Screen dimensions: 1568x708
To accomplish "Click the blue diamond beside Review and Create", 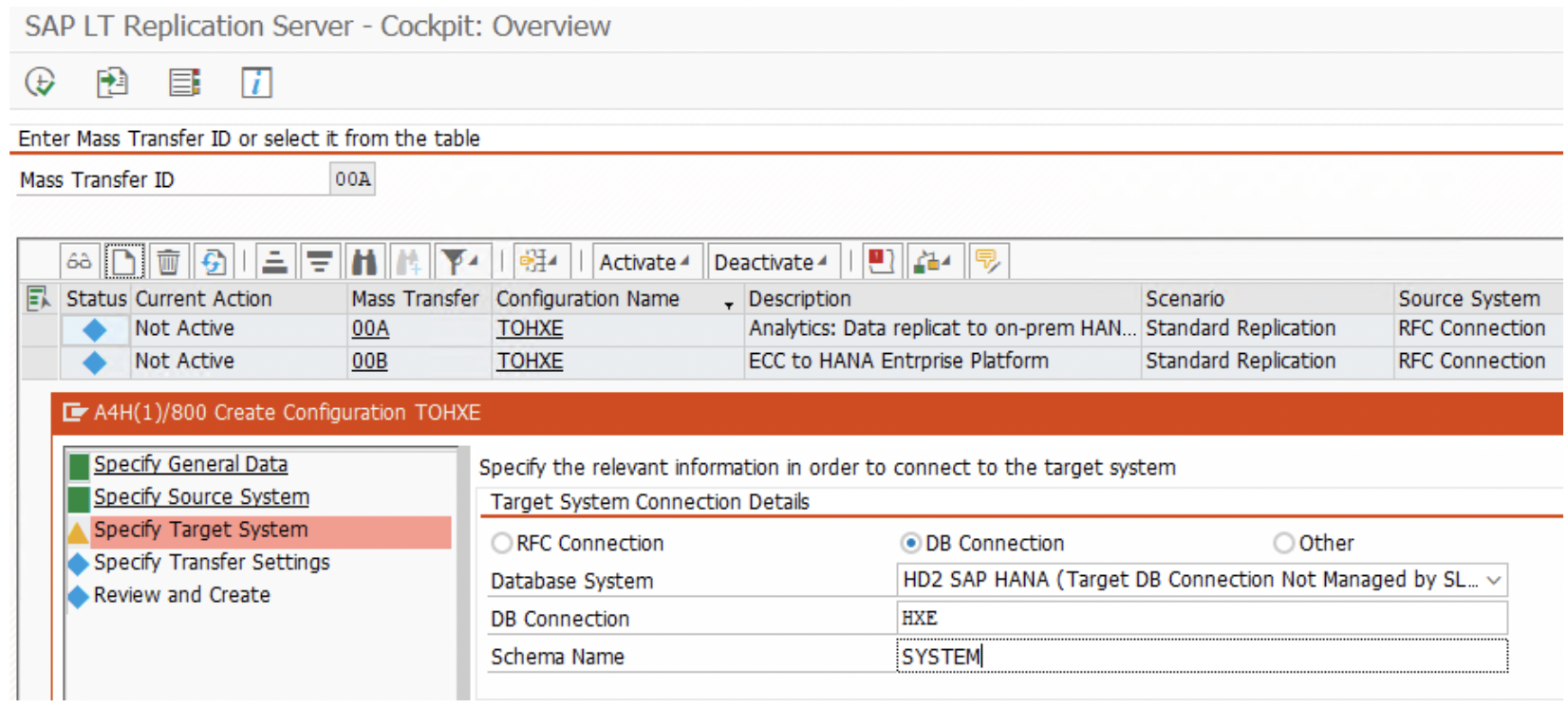I will [79, 597].
